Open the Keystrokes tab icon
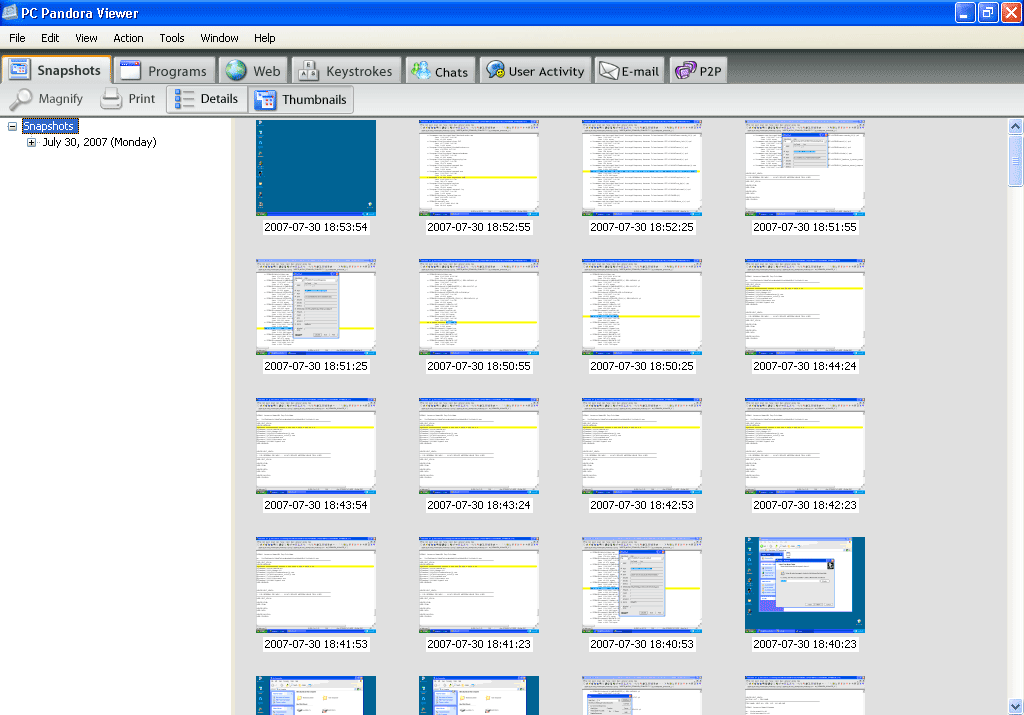1024x715 pixels. click(x=308, y=71)
